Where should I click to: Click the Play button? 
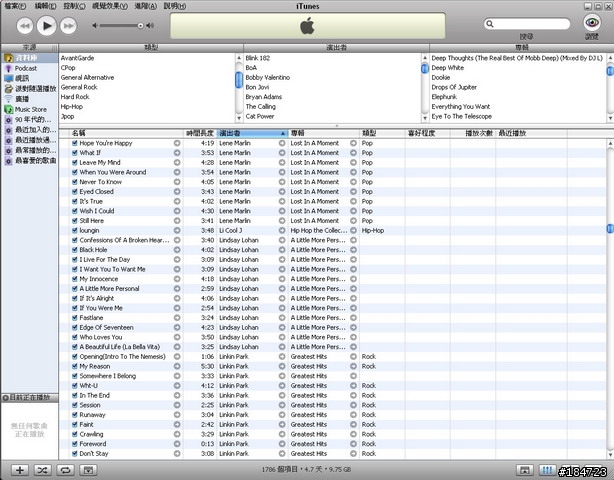tap(47, 26)
